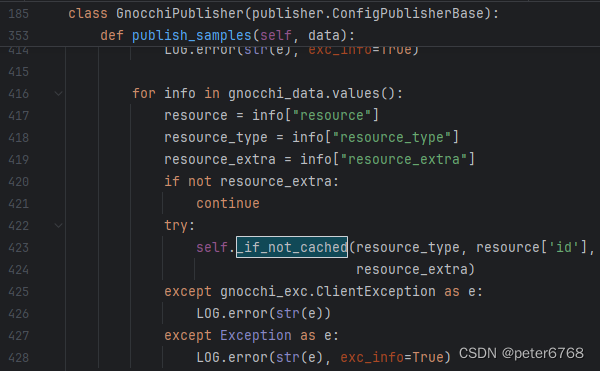Image resolution: width=600 pixels, height=371 pixels.
Task: Click line number 185 in sticky header
Action: pyautogui.click(x=19, y=14)
